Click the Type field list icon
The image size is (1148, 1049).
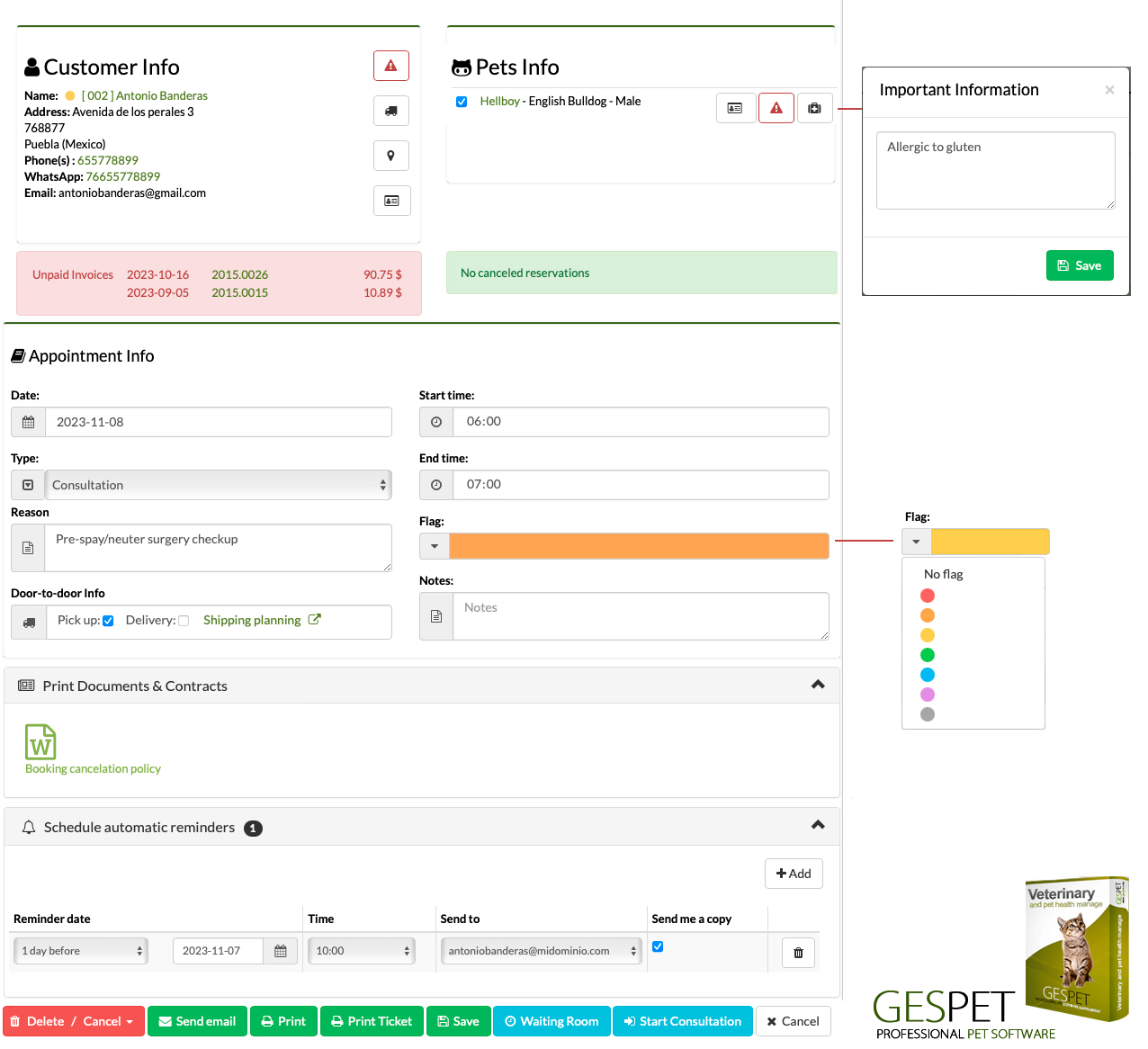28,485
